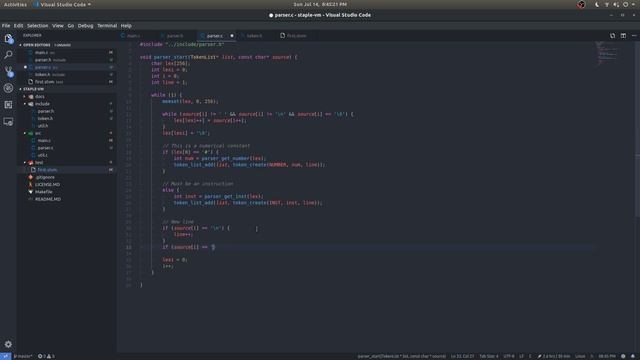The width and height of the screenshot is (640, 360).
Task: Click the feedback smiley in status bar
Action: tap(623, 356)
